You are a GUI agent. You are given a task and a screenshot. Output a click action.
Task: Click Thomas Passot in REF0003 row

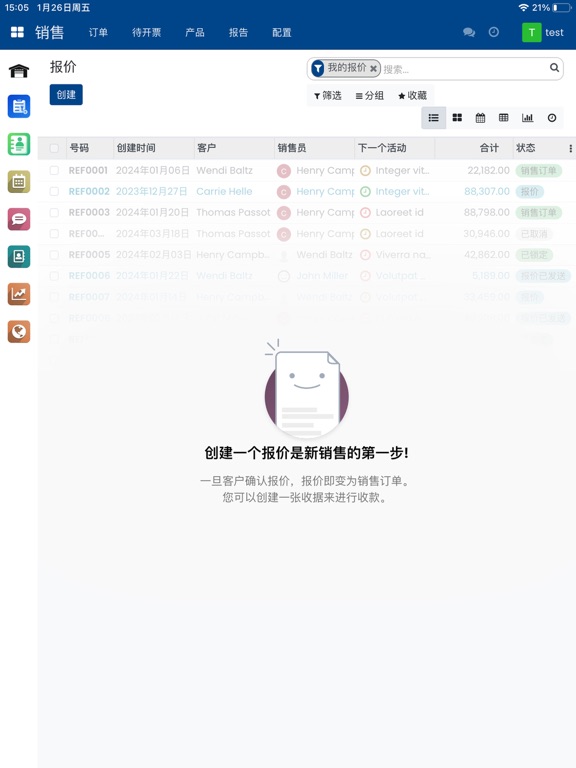[x=233, y=213]
